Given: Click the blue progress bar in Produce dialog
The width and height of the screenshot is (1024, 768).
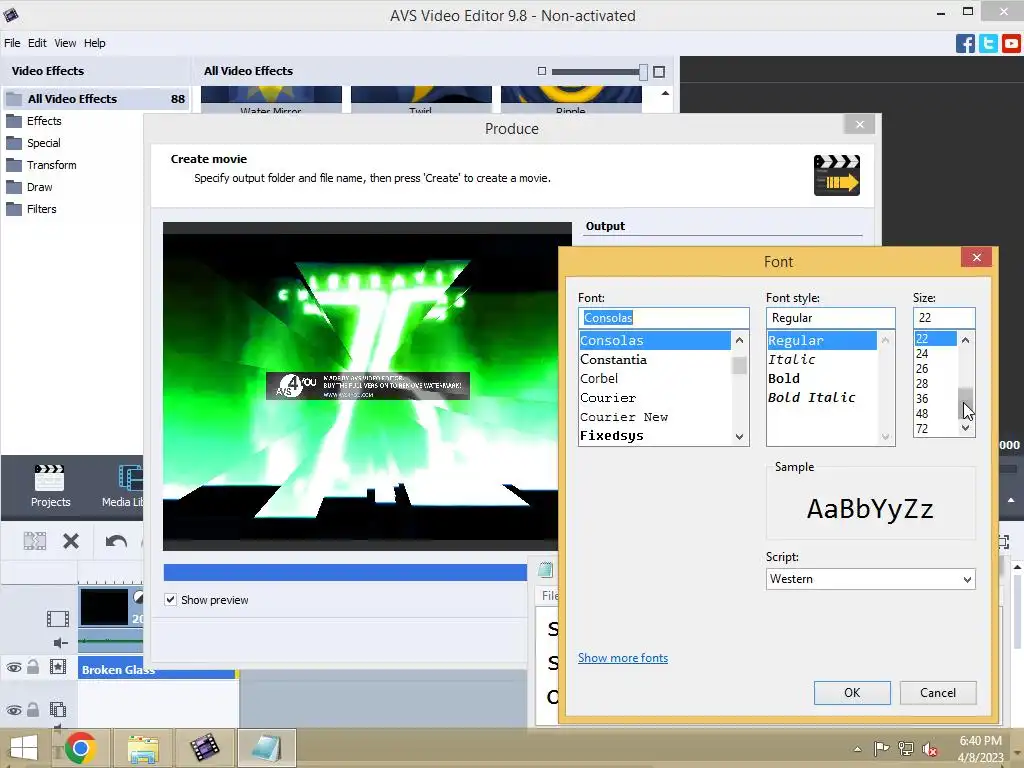Looking at the screenshot, I should tap(345, 572).
